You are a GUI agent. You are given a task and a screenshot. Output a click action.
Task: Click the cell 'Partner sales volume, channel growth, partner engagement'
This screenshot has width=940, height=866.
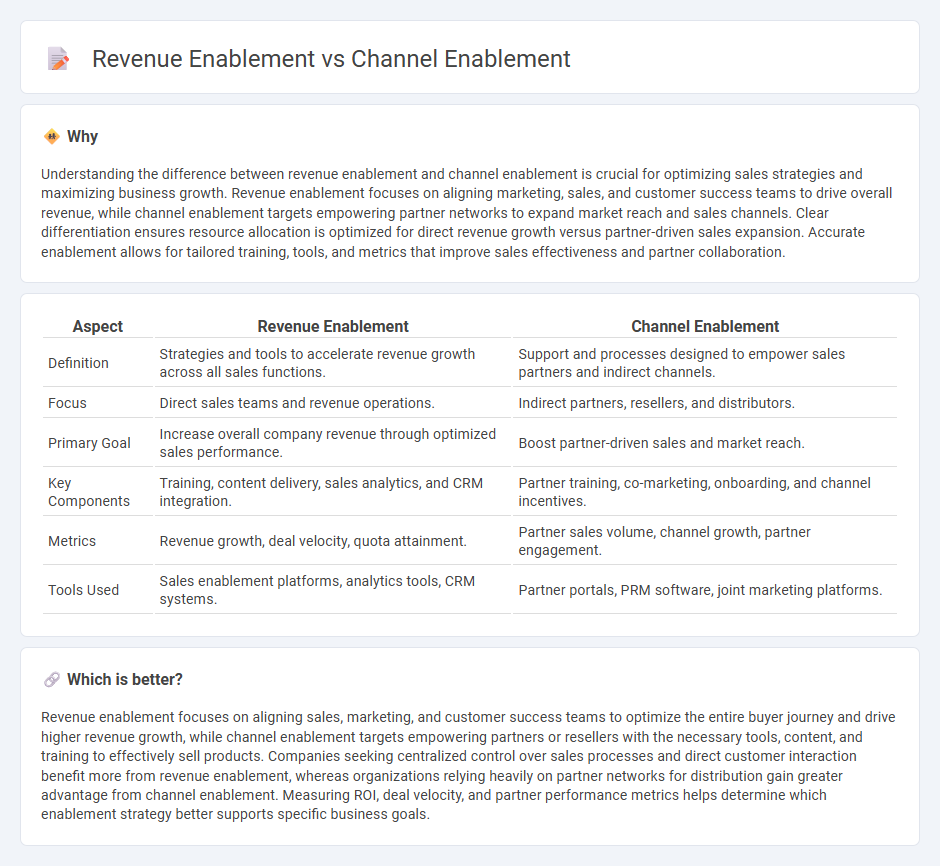pyautogui.click(x=705, y=541)
